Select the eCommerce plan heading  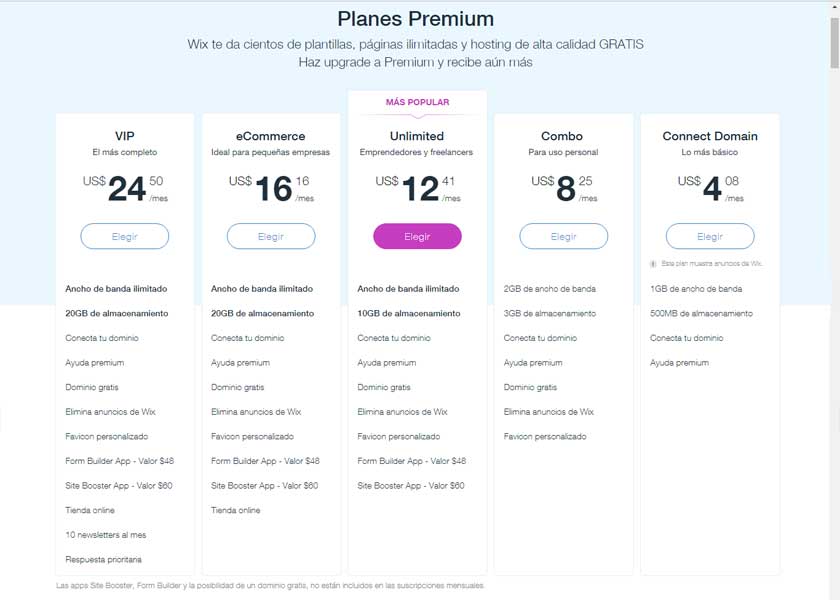click(271, 136)
